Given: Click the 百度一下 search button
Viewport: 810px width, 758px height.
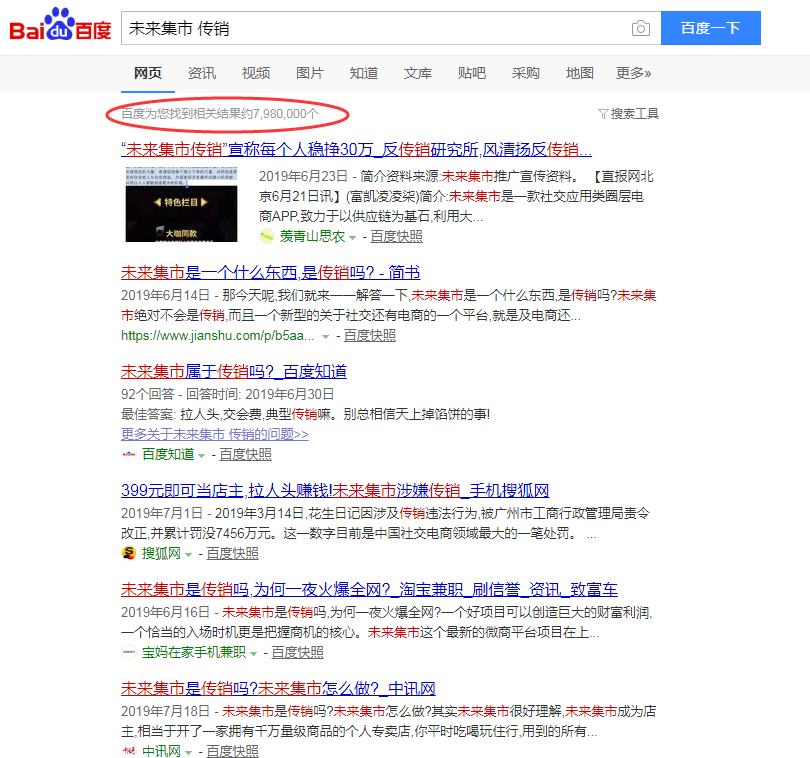Looking at the screenshot, I should (711, 28).
